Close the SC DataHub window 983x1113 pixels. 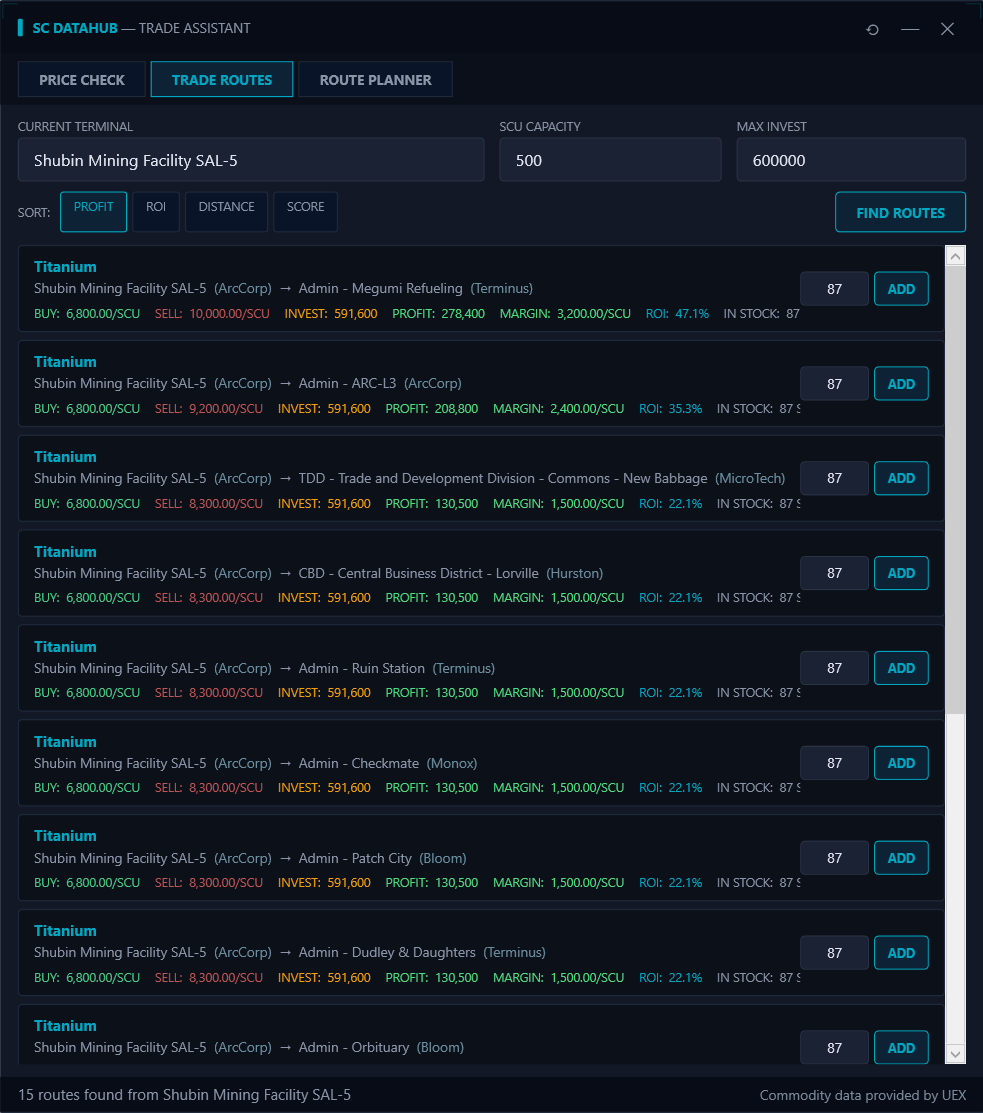tap(947, 29)
